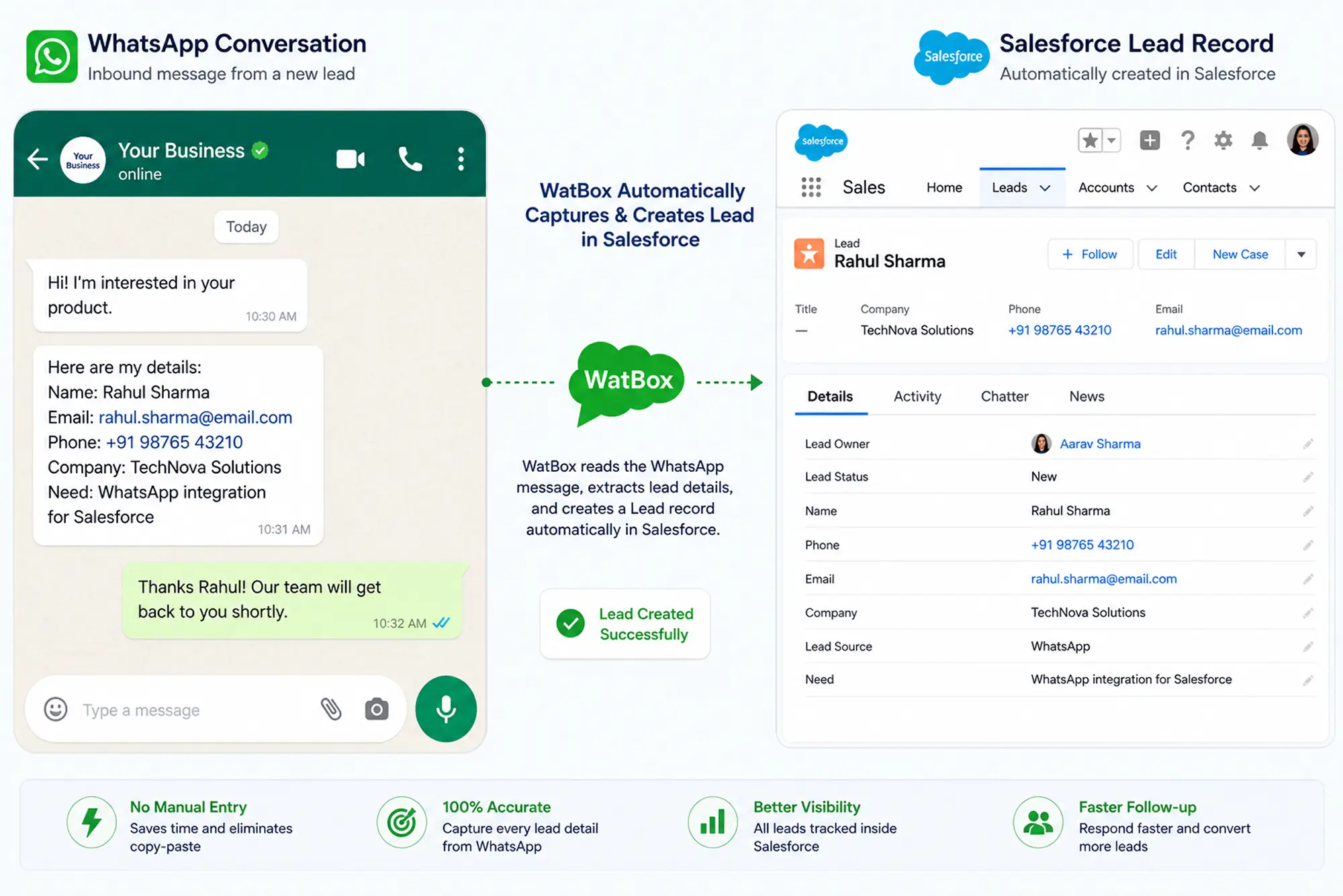Click phone link in Details Phone row
Screen dimensions: 1343x896
[x=1082, y=545]
